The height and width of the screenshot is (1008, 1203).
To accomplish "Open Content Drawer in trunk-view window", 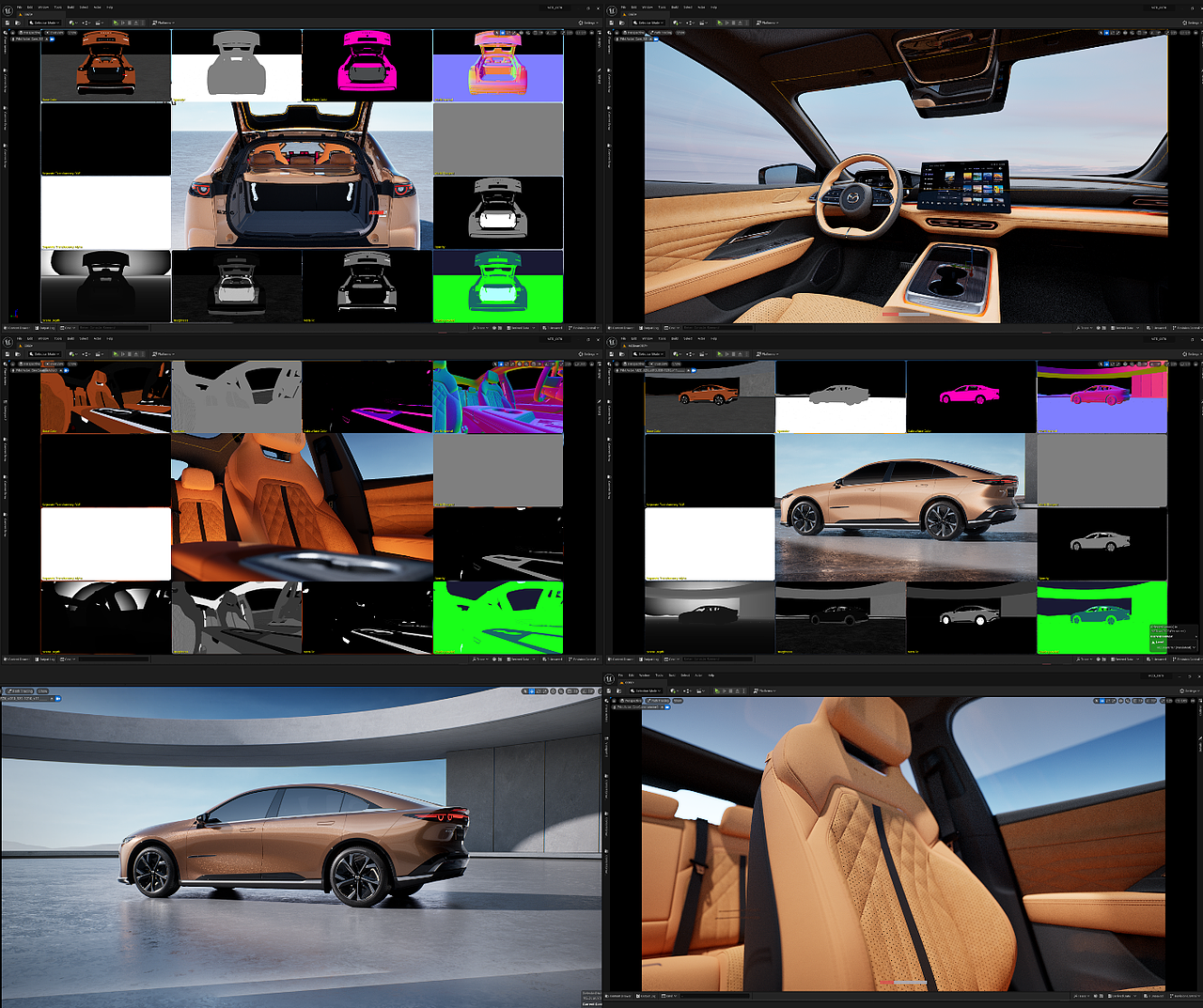I will pos(17,328).
